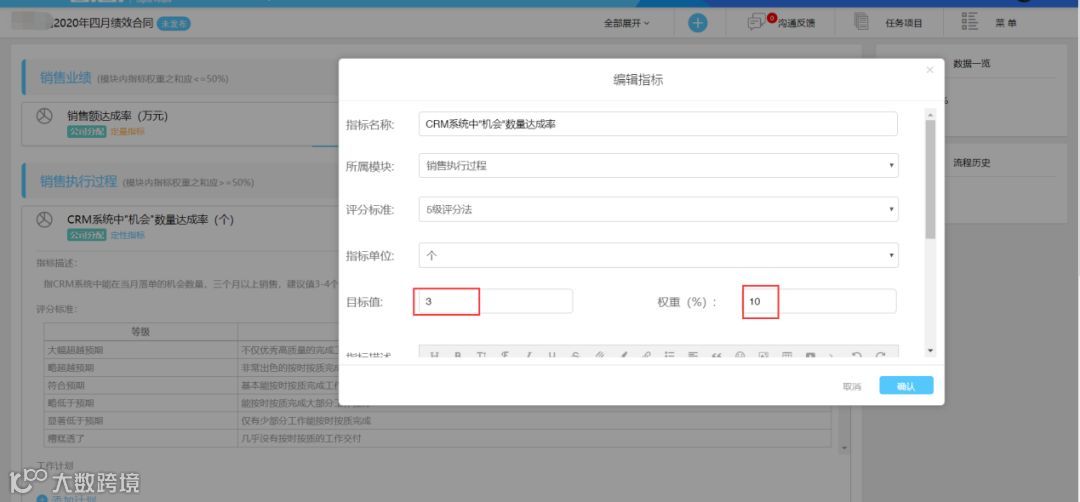Click the 公司分配 tag under CRM indicator
The height and width of the screenshot is (502, 1080).
86,235
